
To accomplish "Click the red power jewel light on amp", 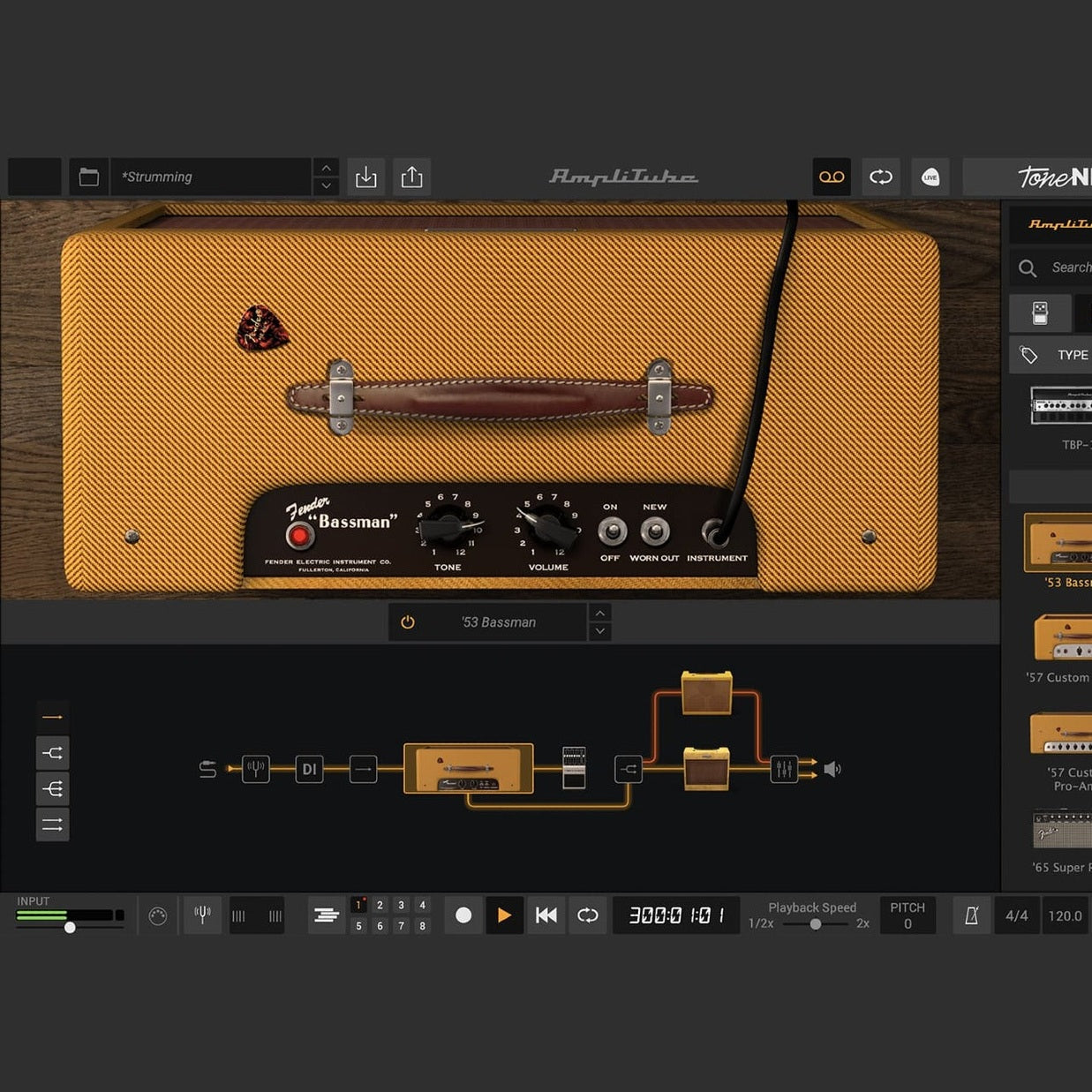I will 299,536.
